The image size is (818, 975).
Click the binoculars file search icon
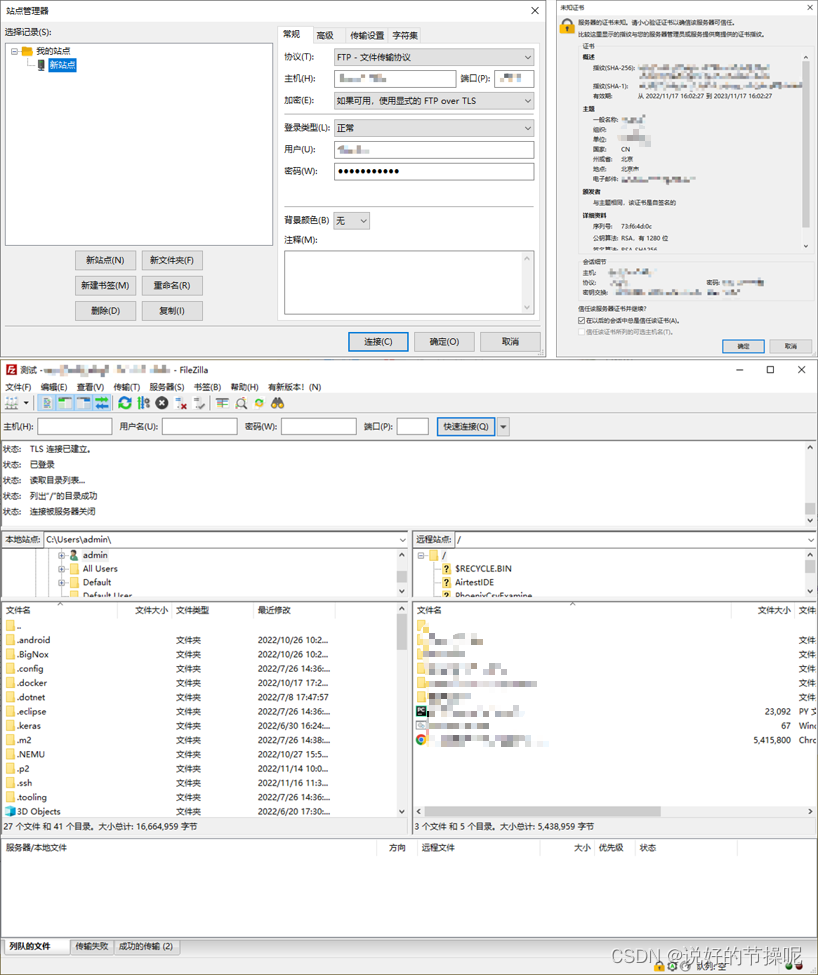(x=277, y=404)
